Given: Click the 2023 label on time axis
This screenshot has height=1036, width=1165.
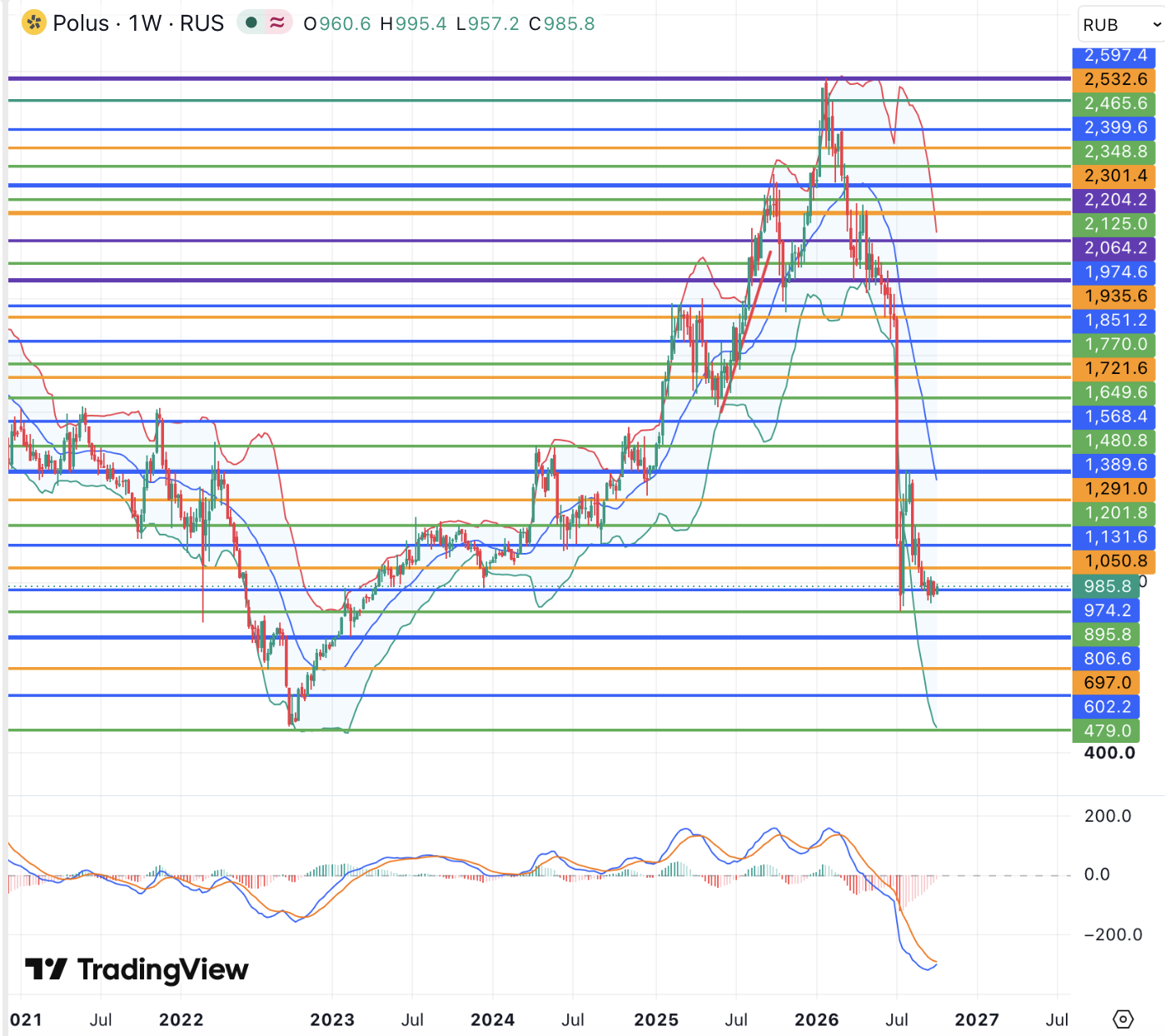Looking at the screenshot, I should 332,1020.
